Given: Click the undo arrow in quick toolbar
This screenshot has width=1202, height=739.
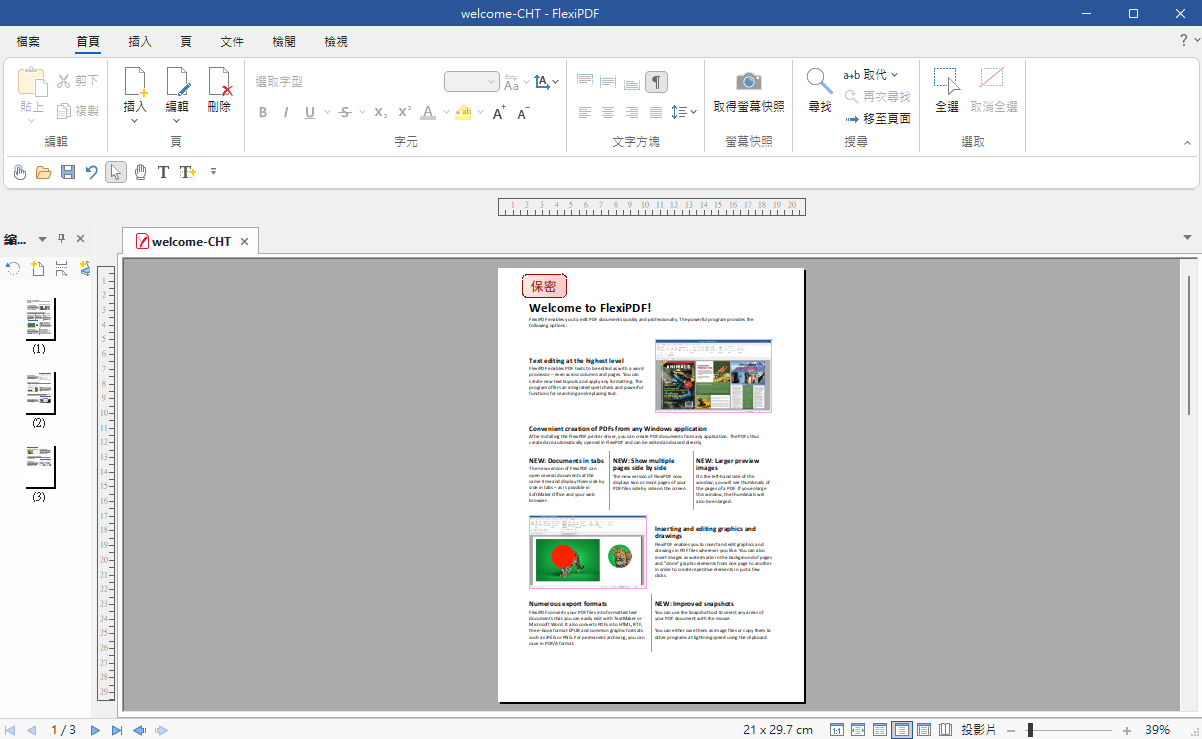Looking at the screenshot, I should pyautogui.click(x=91, y=172).
